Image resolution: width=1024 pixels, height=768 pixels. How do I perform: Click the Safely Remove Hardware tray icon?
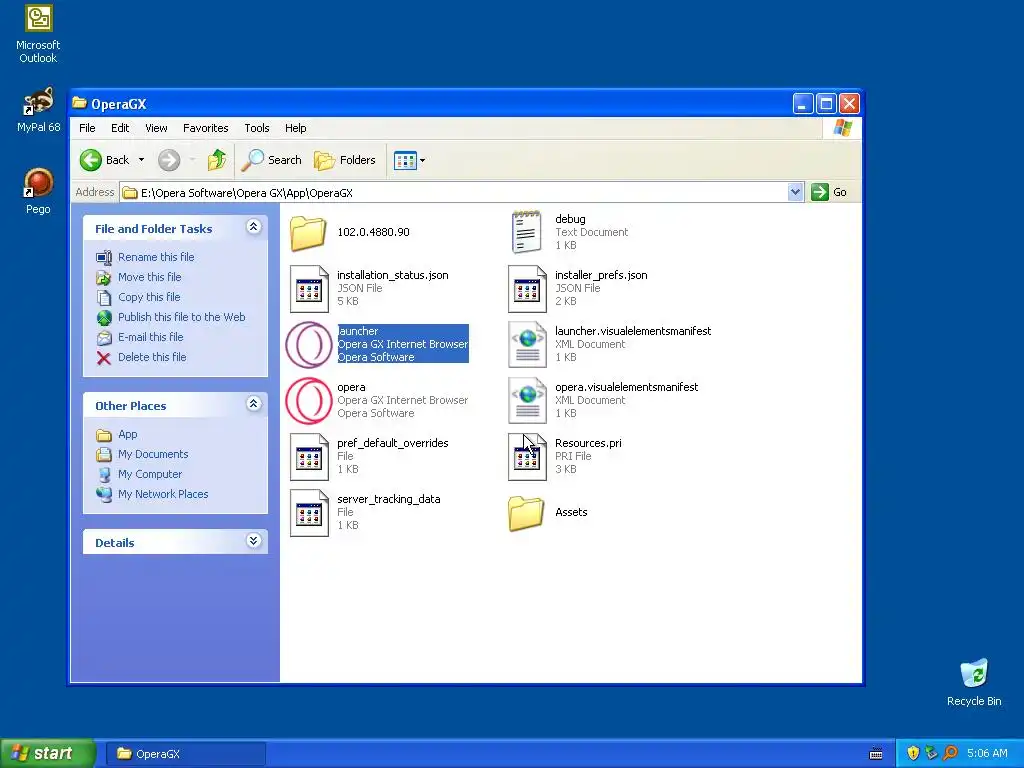click(x=931, y=753)
